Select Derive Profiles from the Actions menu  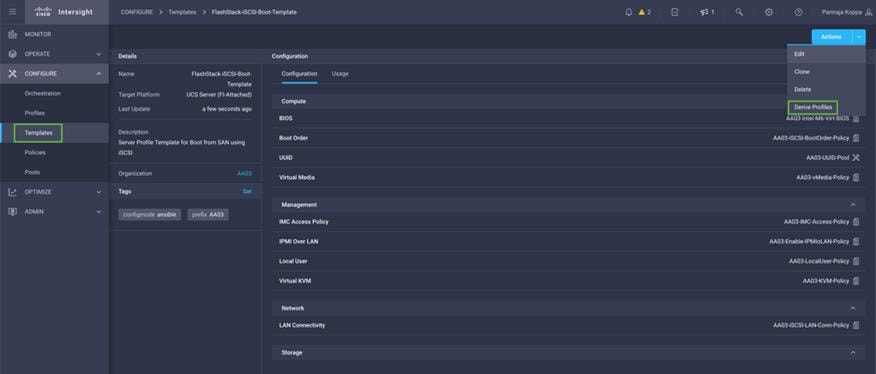(813, 107)
